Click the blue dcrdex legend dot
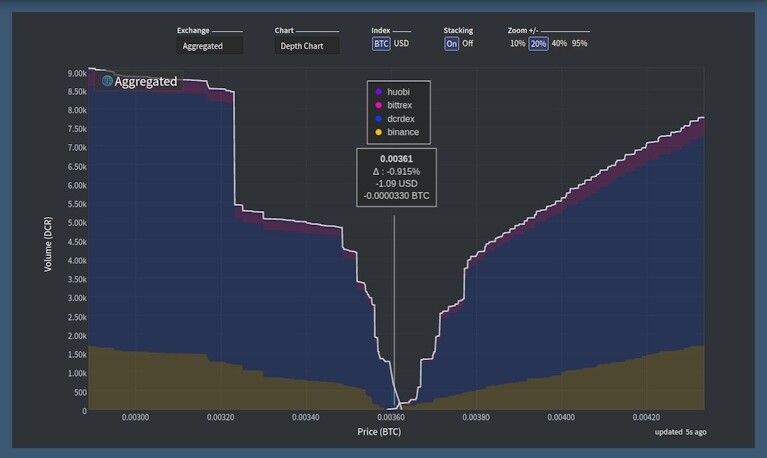767x458 pixels. [378, 119]
